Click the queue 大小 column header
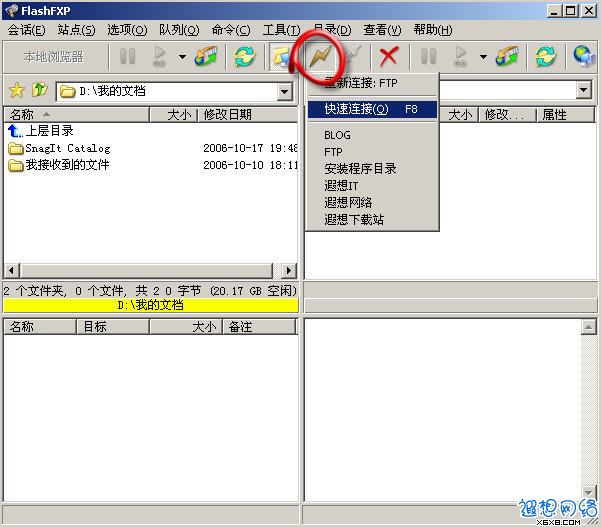This screenshot has height=527, width=601. (186, 327)
